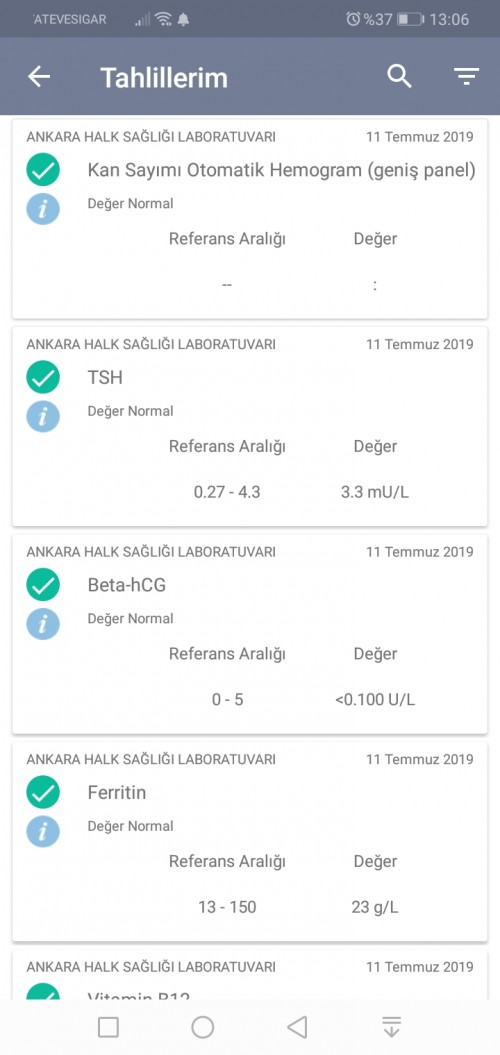Tap green checkmark on Beta-hCG card

43,585
